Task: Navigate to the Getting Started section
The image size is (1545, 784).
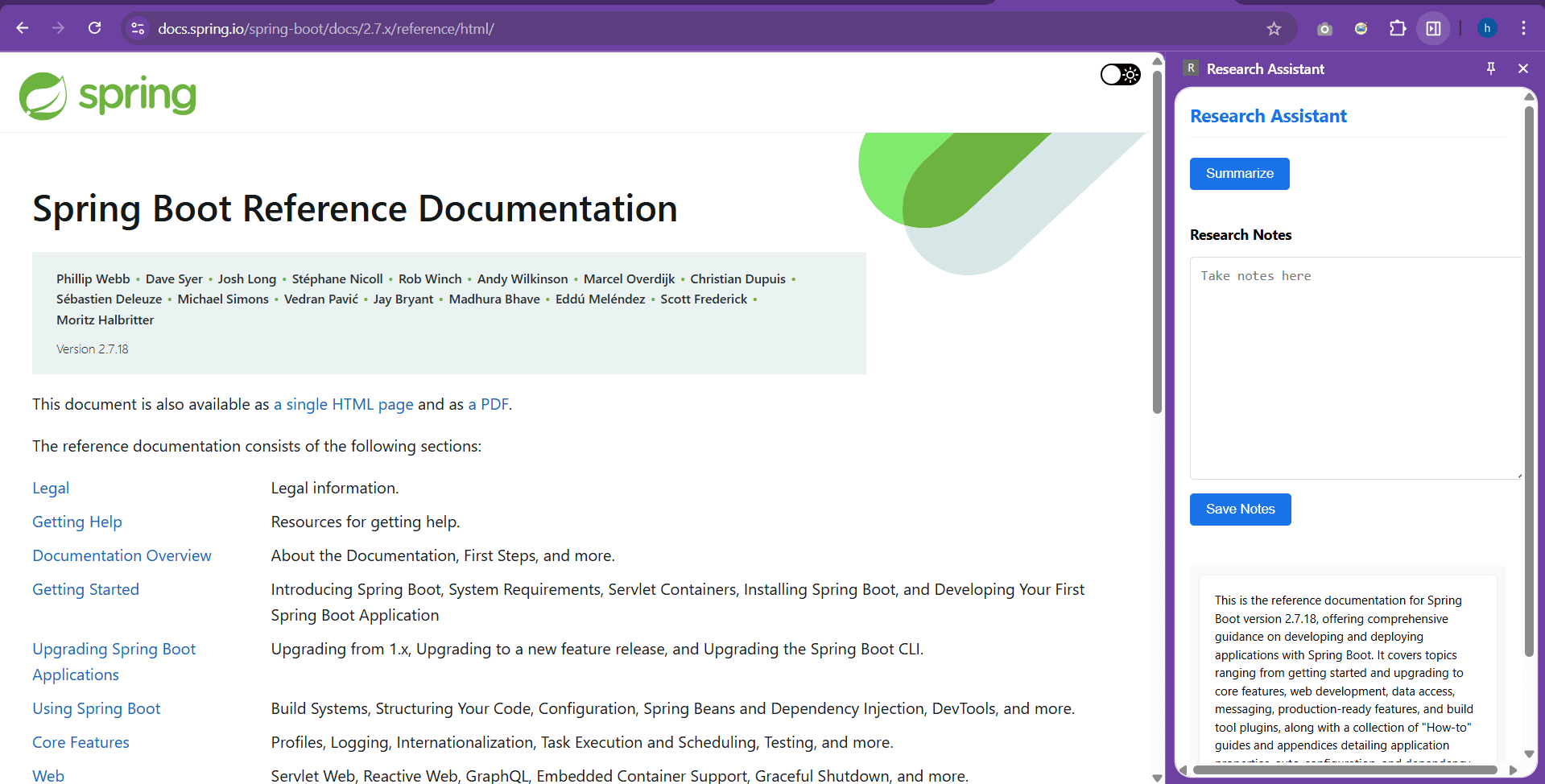Action: (x=85, y=588)
